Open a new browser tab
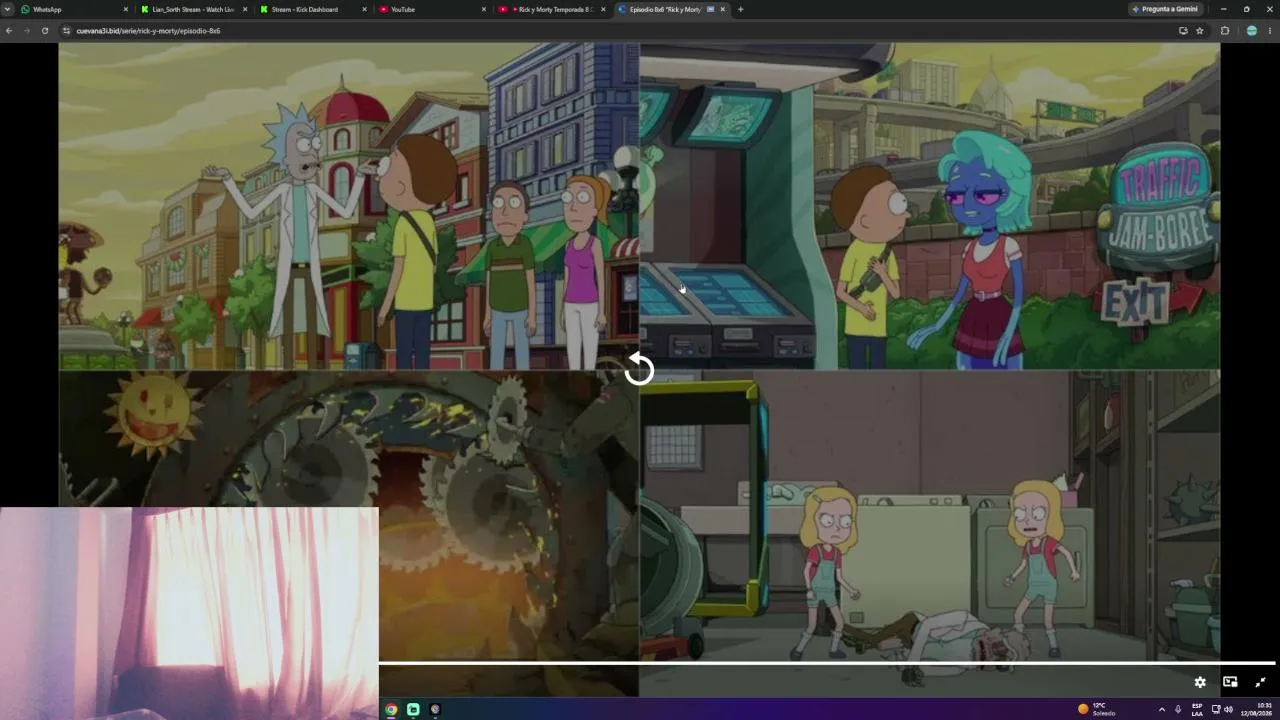 click(740, 9)
